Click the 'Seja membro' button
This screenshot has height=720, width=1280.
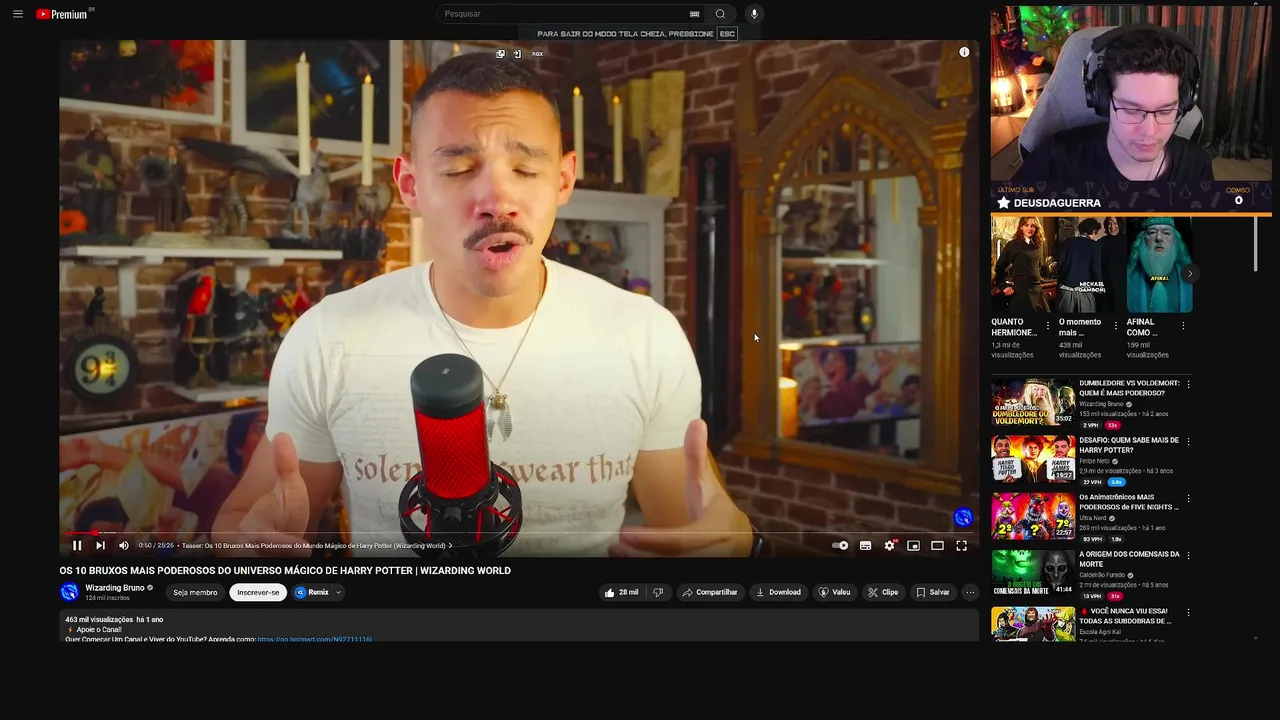(x=195, y=592)
